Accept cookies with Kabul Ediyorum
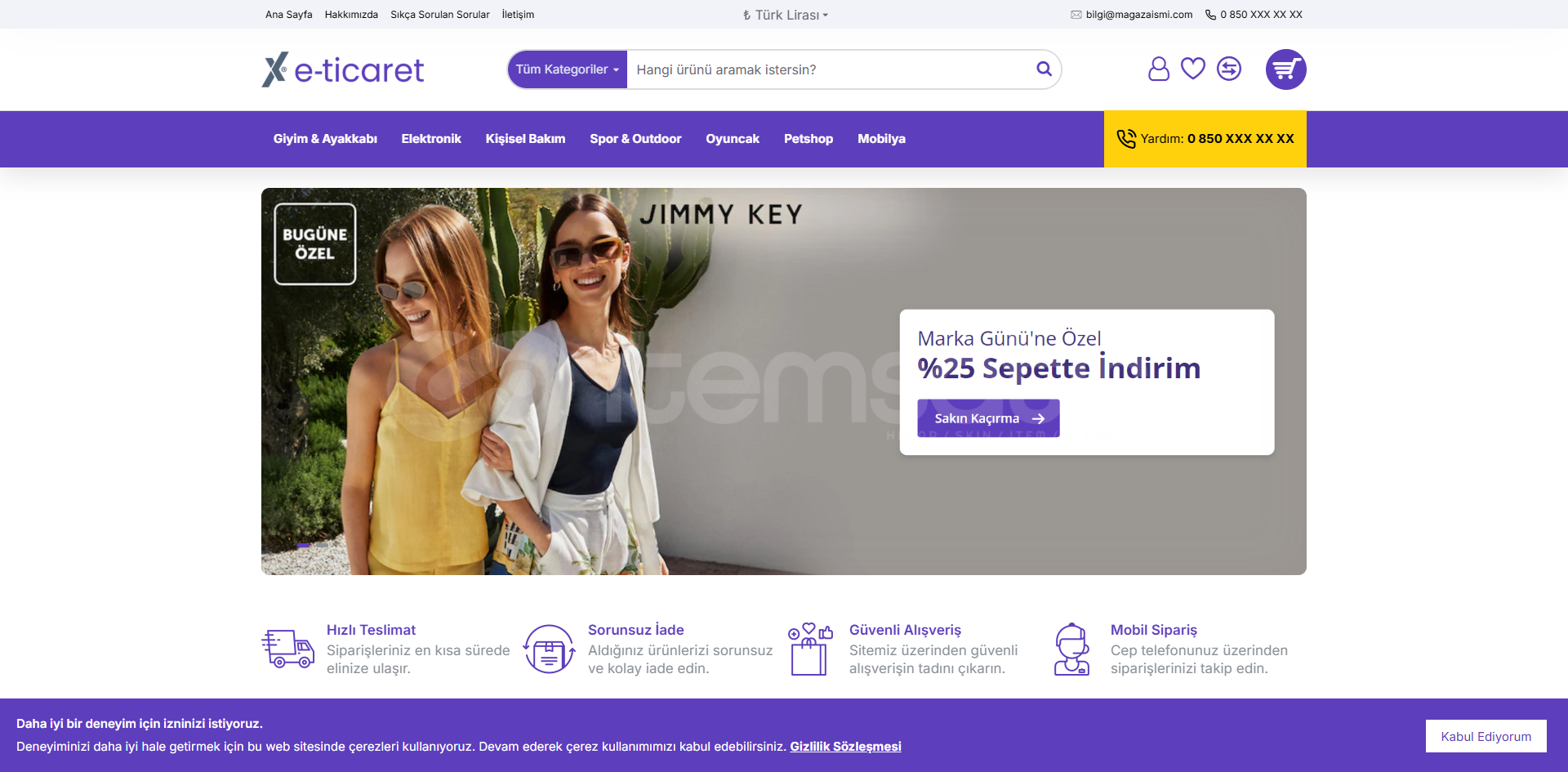Screen dimensions: 1568x772 (x=1486, y=736)
